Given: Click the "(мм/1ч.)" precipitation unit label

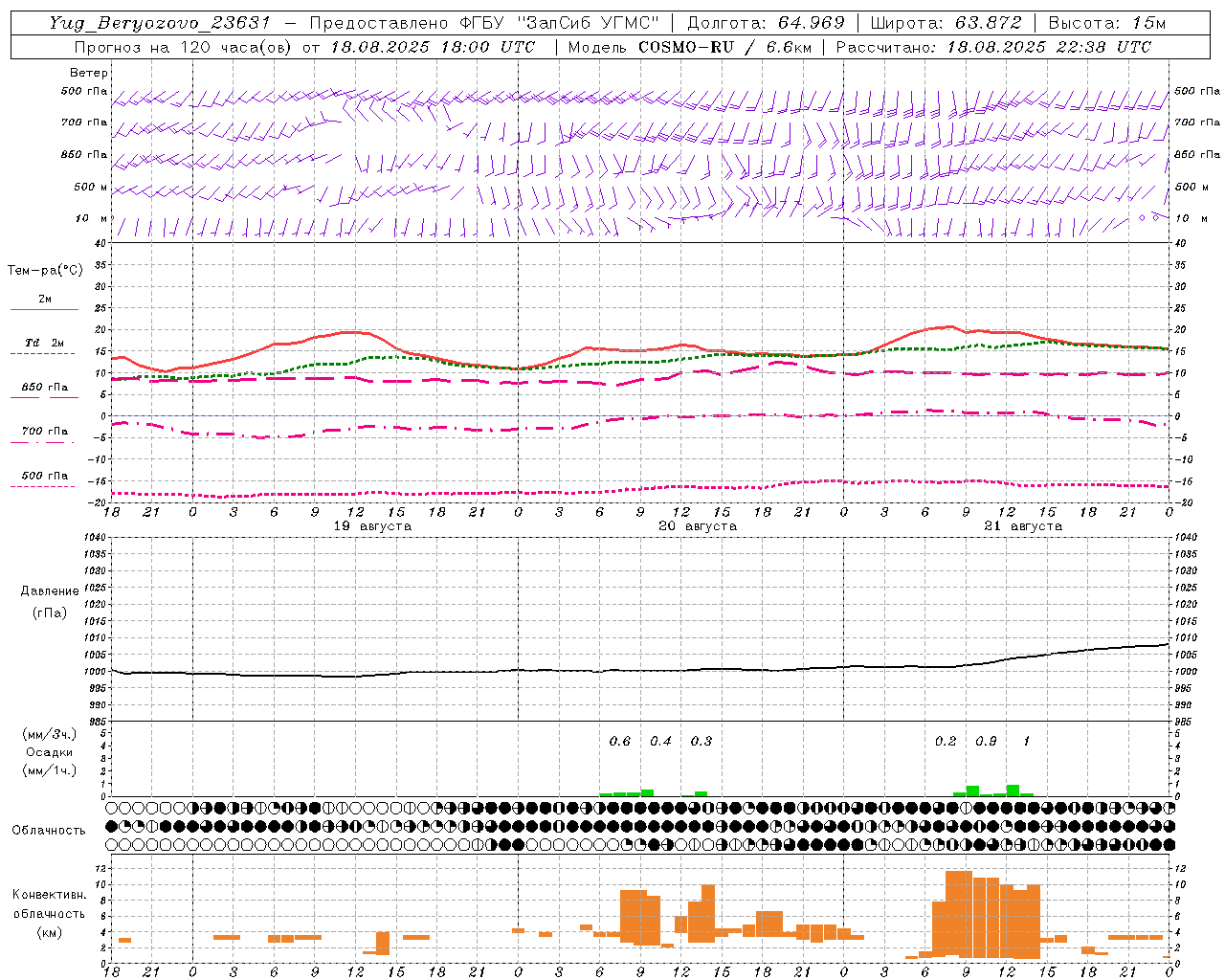Looking at the screenshot, I should coord(50,769).
